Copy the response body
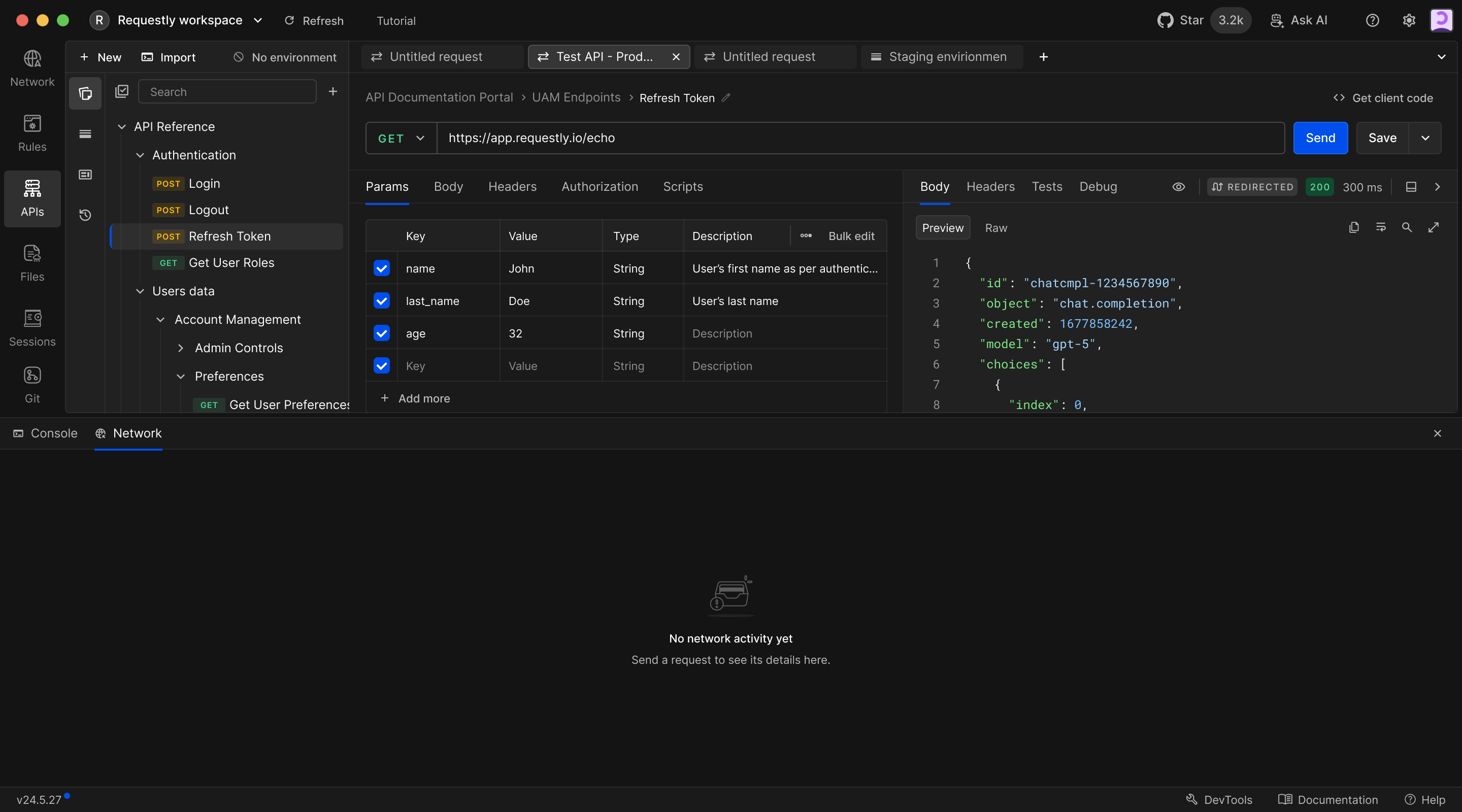 (1354, 227)
